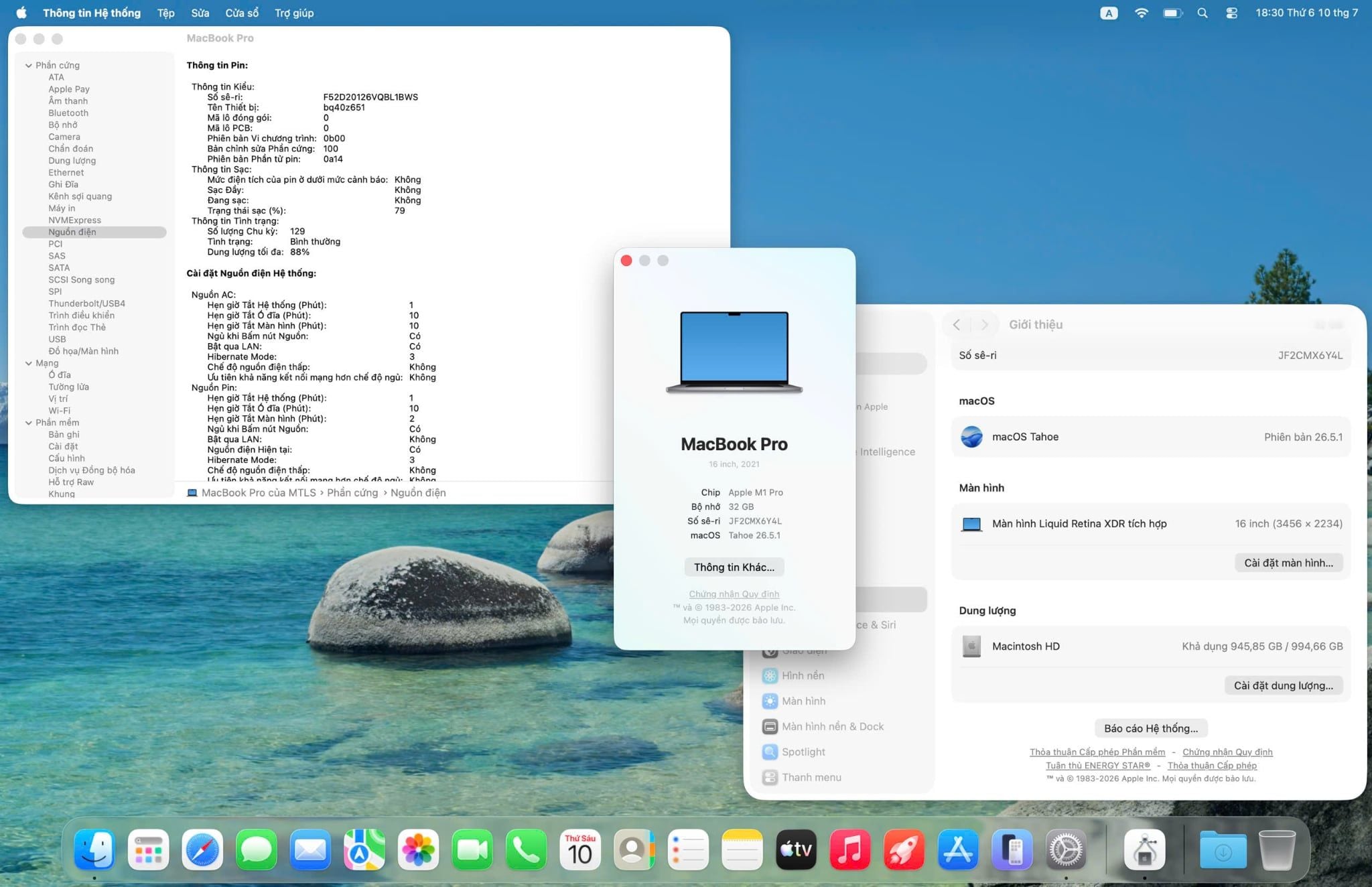The image size is (1372, 887).
Task: Collapse the Mạng section
Action: click(29, 363)
